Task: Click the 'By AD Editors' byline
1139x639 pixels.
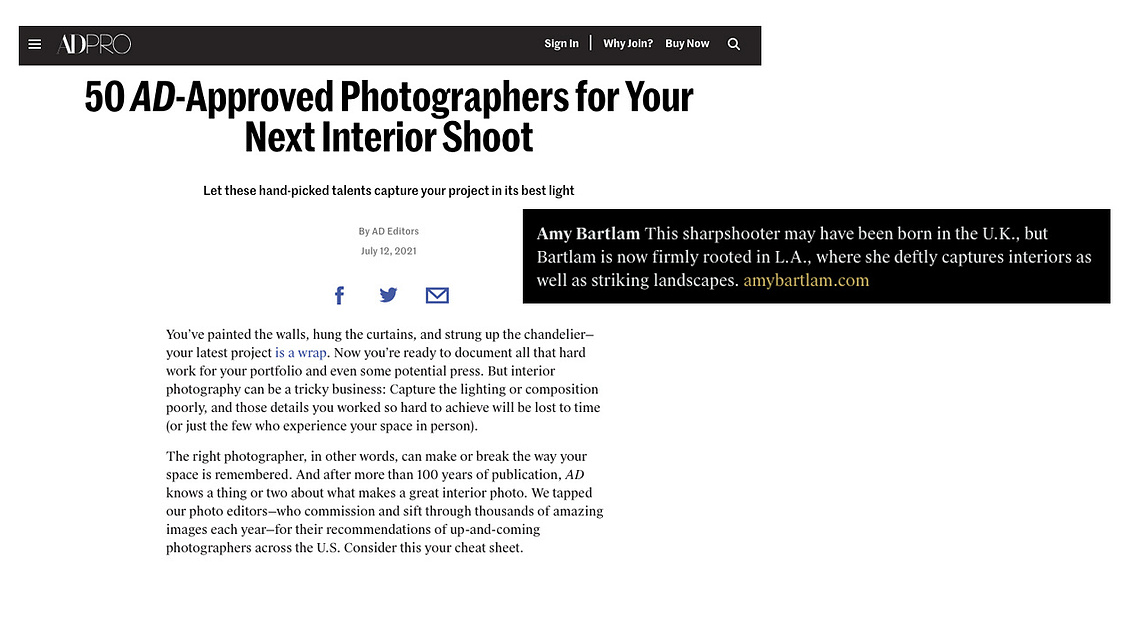Action: [x=389, y=231]
